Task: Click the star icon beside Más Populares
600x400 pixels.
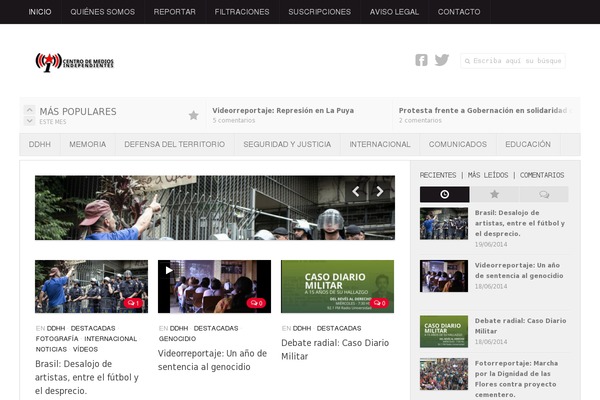Action: coord(194,115)
